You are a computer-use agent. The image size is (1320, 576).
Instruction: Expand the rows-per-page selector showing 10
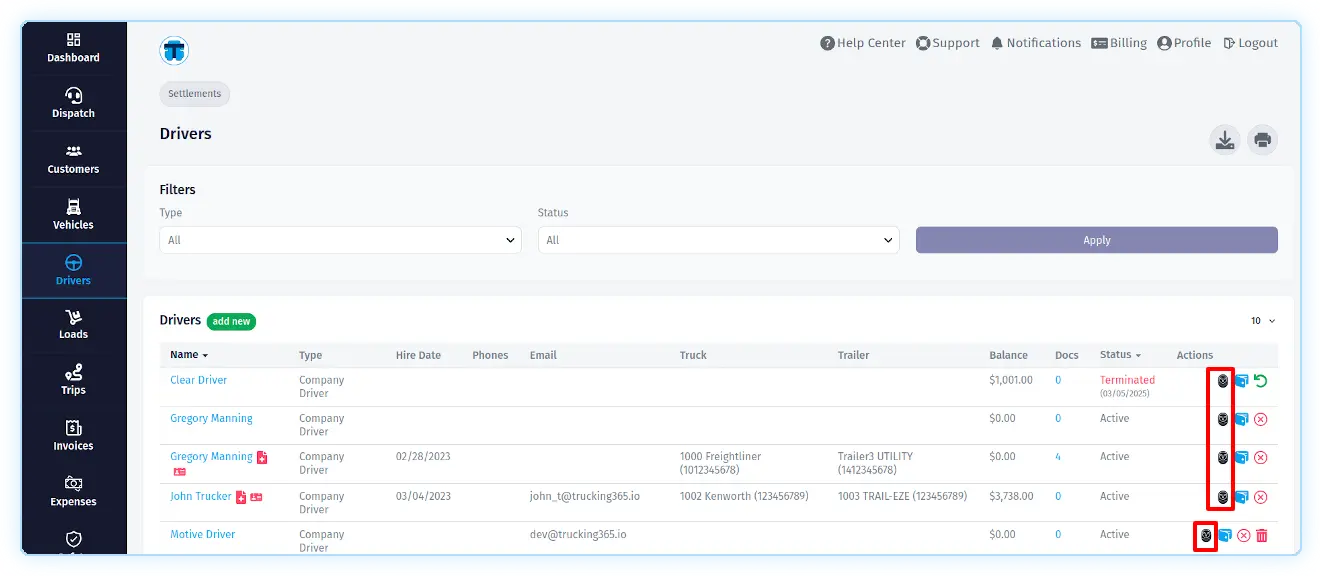1263,321
